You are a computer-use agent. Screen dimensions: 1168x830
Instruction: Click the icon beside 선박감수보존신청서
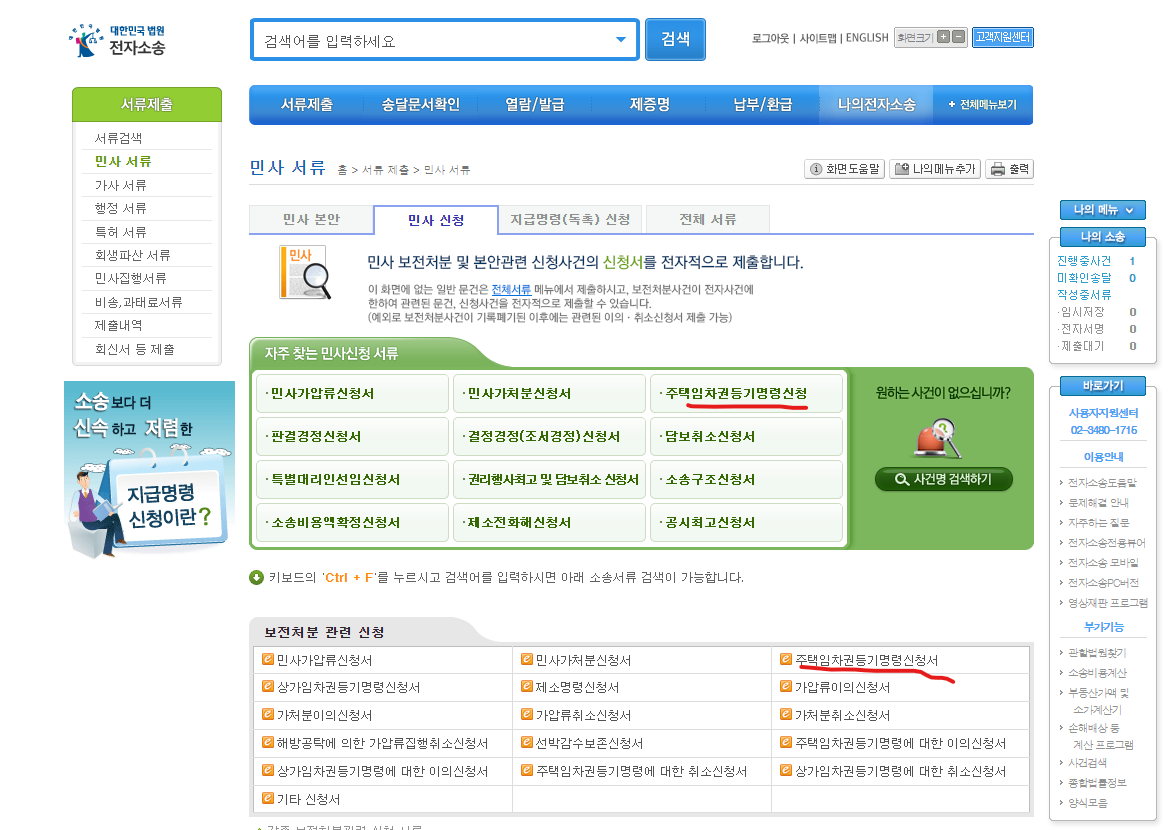coord(527,742)
